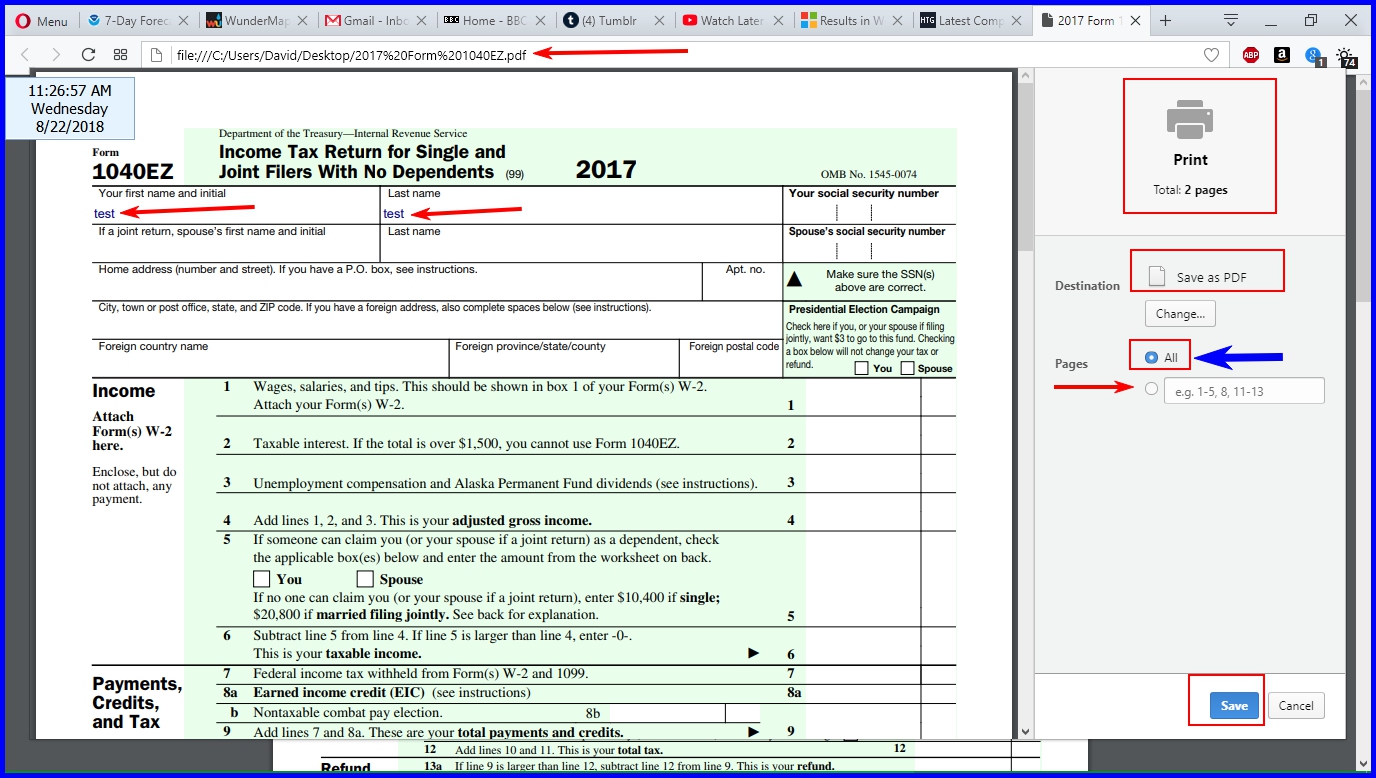Open a new browser tab with plus
The image size is (1376, 778).
pyautogui.click(x=1165, y=21)
